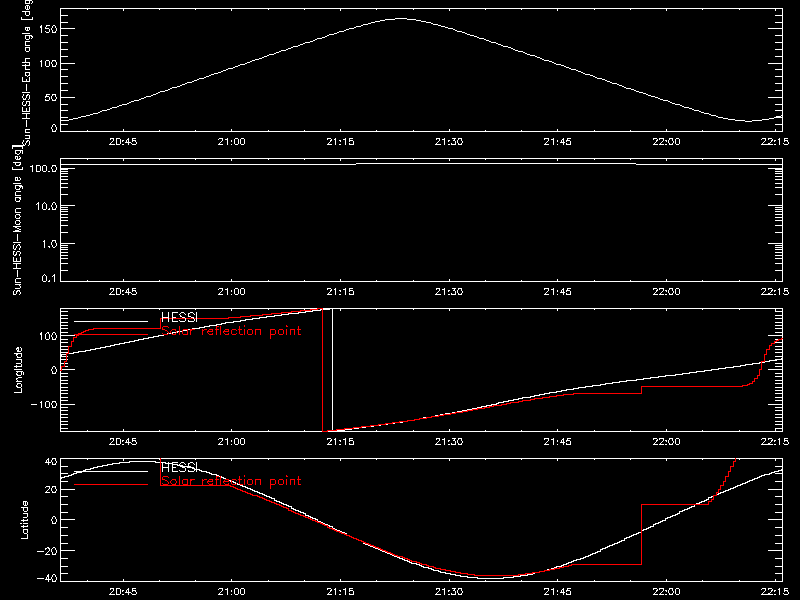Select 10.0 tick on Moon angle plot

pos(47,207)
